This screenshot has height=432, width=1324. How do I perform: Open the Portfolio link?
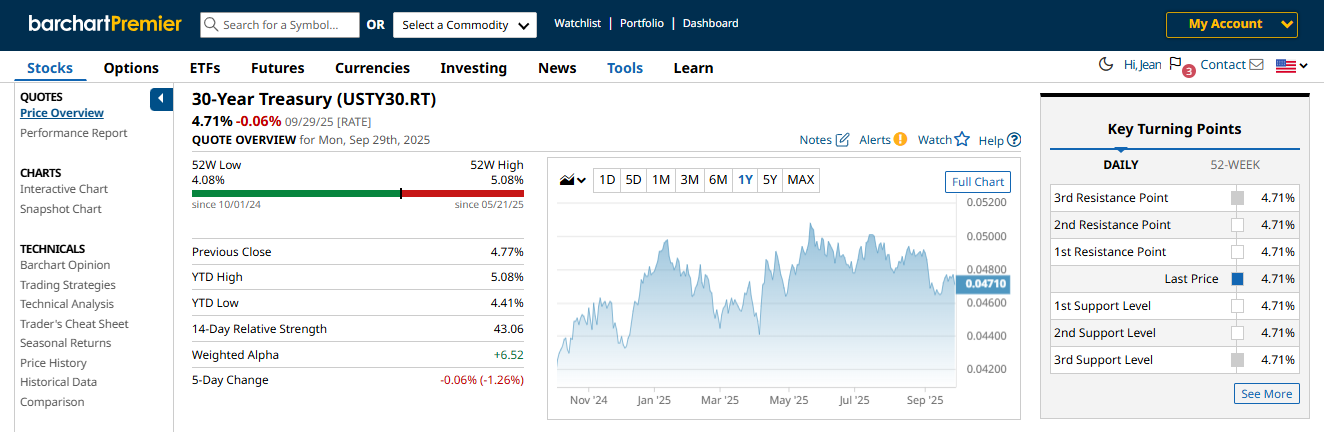tap(642, 23)
